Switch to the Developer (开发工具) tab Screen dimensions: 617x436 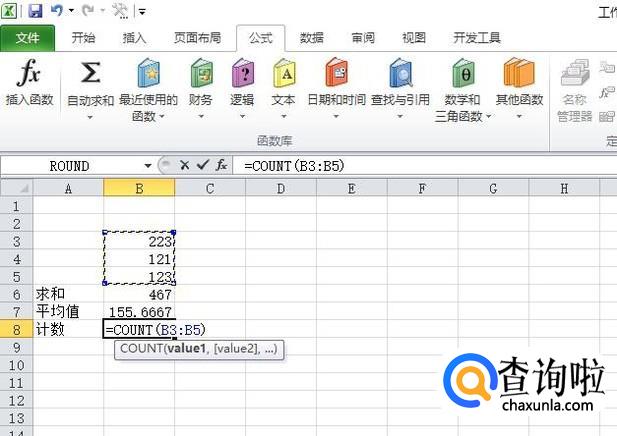pyautogui.click(x=477, y=38)
